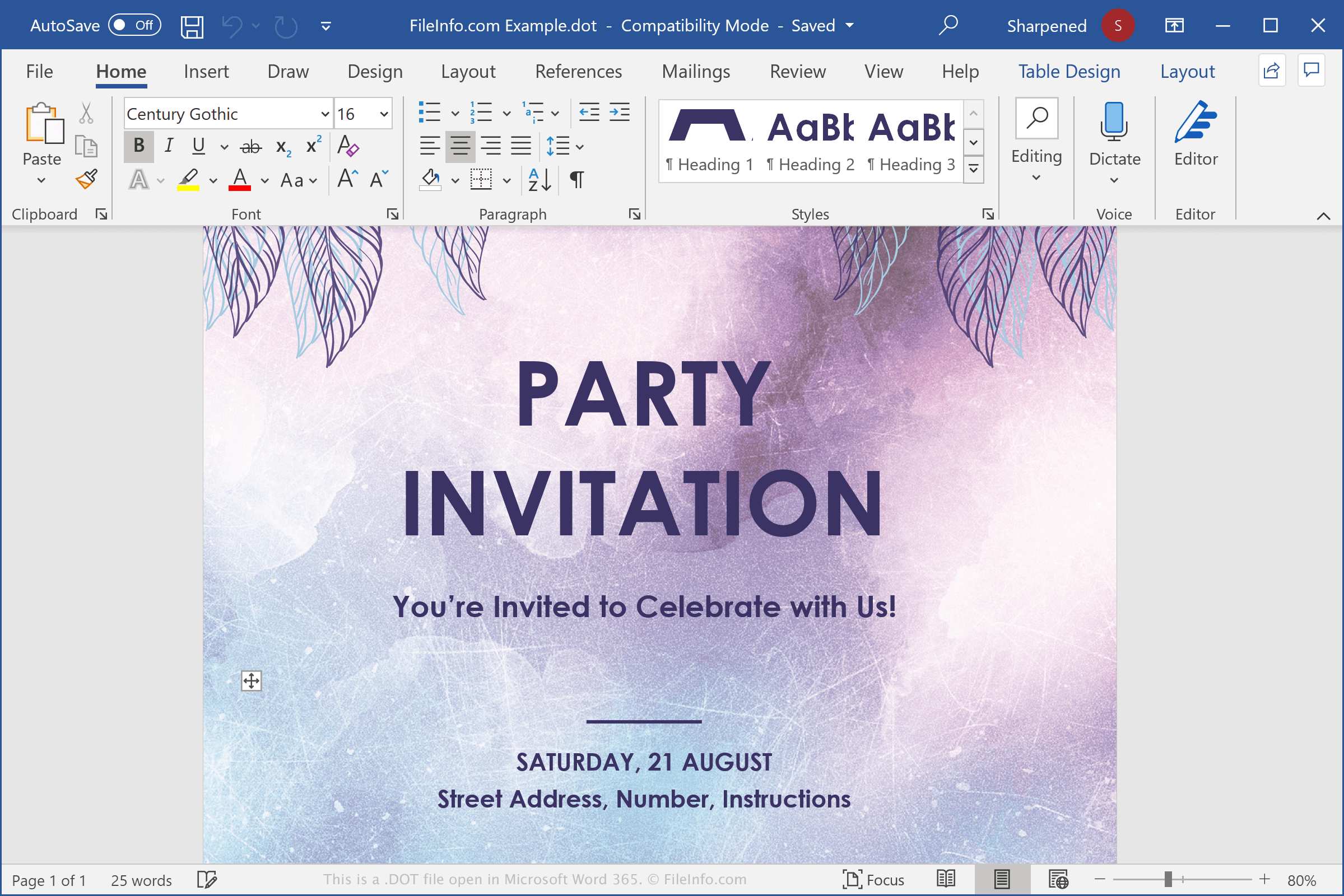Click the Format Painter brush icon
Screen dimensions: 1344x896
click(86, 179)
